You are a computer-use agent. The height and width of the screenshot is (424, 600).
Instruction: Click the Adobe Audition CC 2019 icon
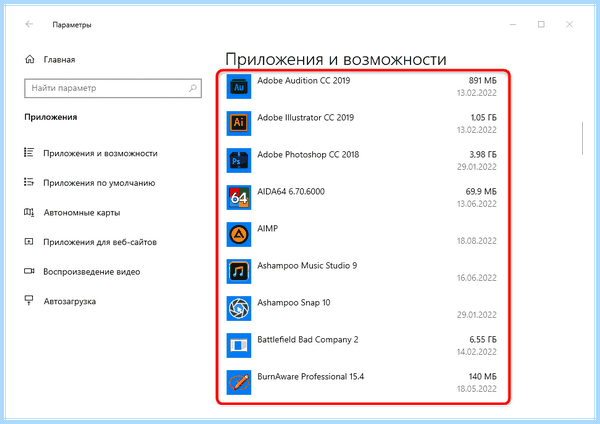pyautogui.click(x=239, y=86)
